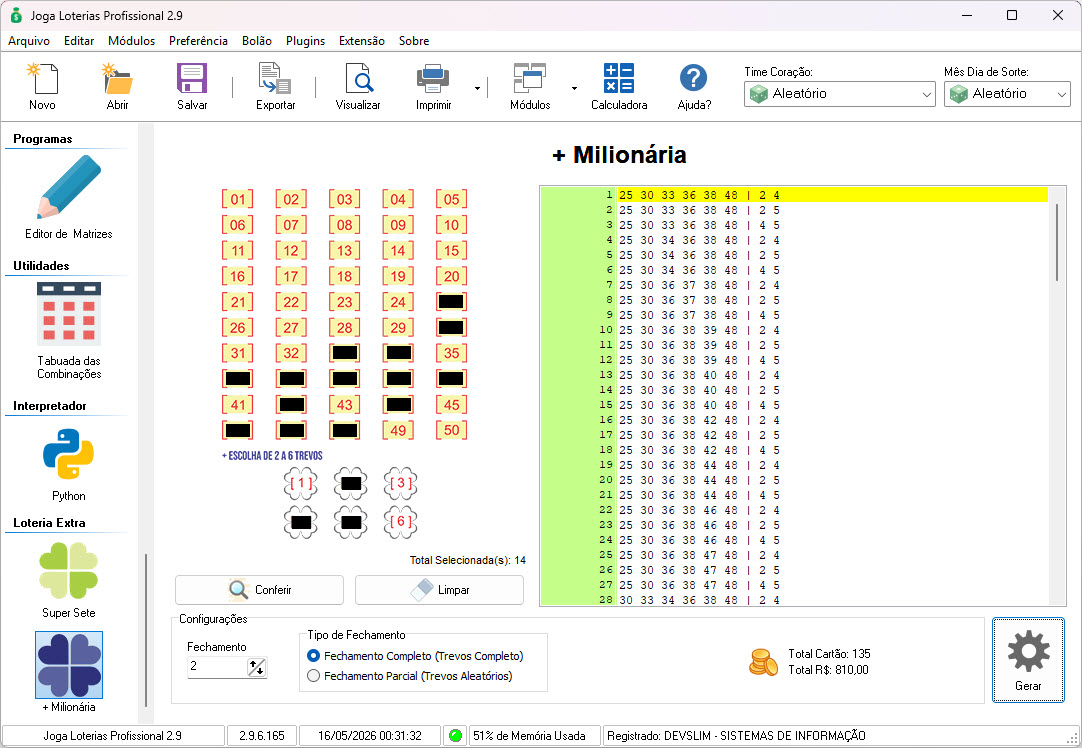Open the Plugins menu
Image resolution: width=1082 pixels, height=748 pixels.
(305, 41)
